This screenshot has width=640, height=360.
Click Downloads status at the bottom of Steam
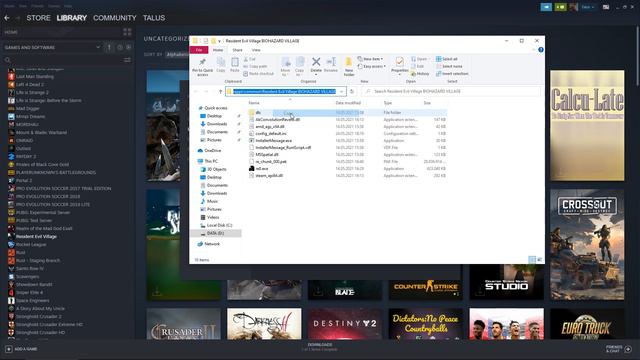(x=320, y=347)
